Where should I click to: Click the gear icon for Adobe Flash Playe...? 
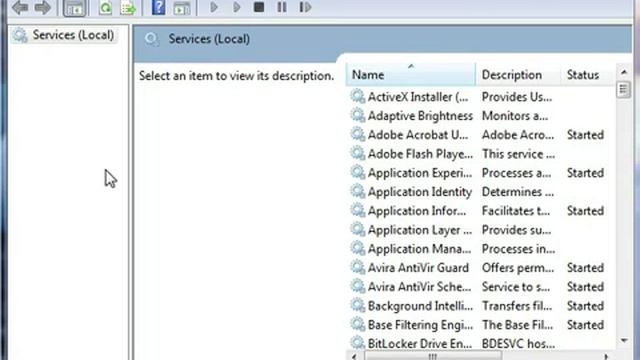point(358,153)
